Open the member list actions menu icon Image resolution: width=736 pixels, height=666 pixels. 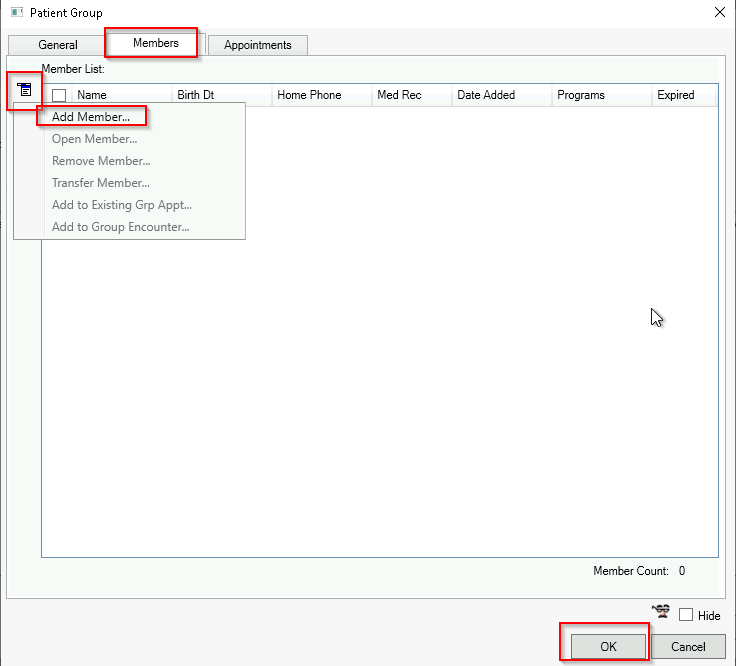(x=24, y=89)
